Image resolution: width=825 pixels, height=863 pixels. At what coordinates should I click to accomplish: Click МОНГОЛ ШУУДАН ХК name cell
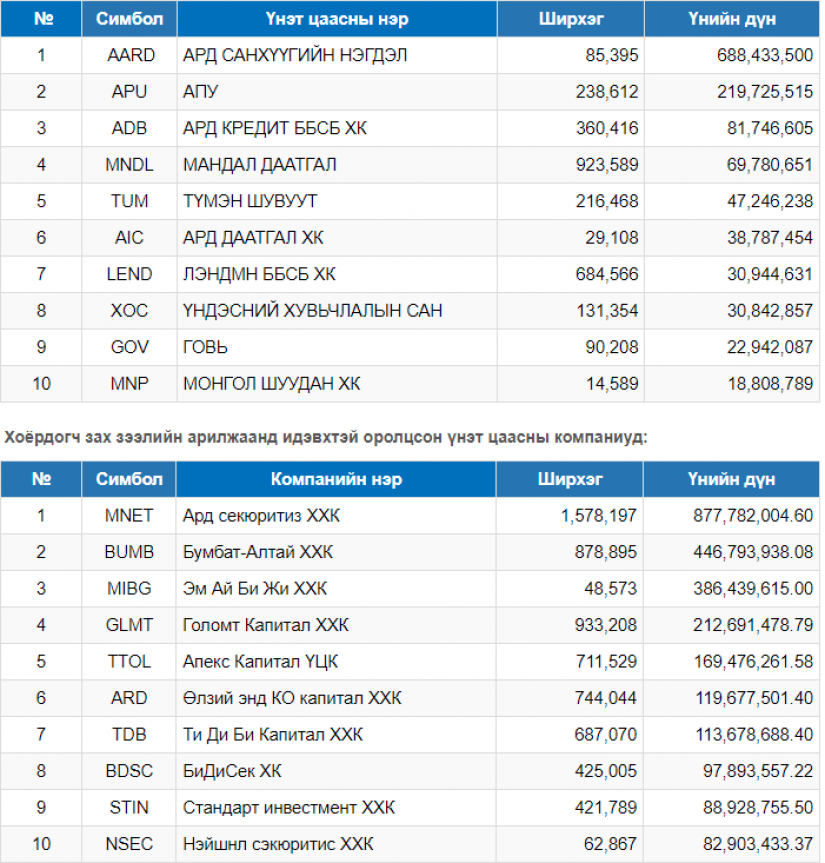[337, 384]
